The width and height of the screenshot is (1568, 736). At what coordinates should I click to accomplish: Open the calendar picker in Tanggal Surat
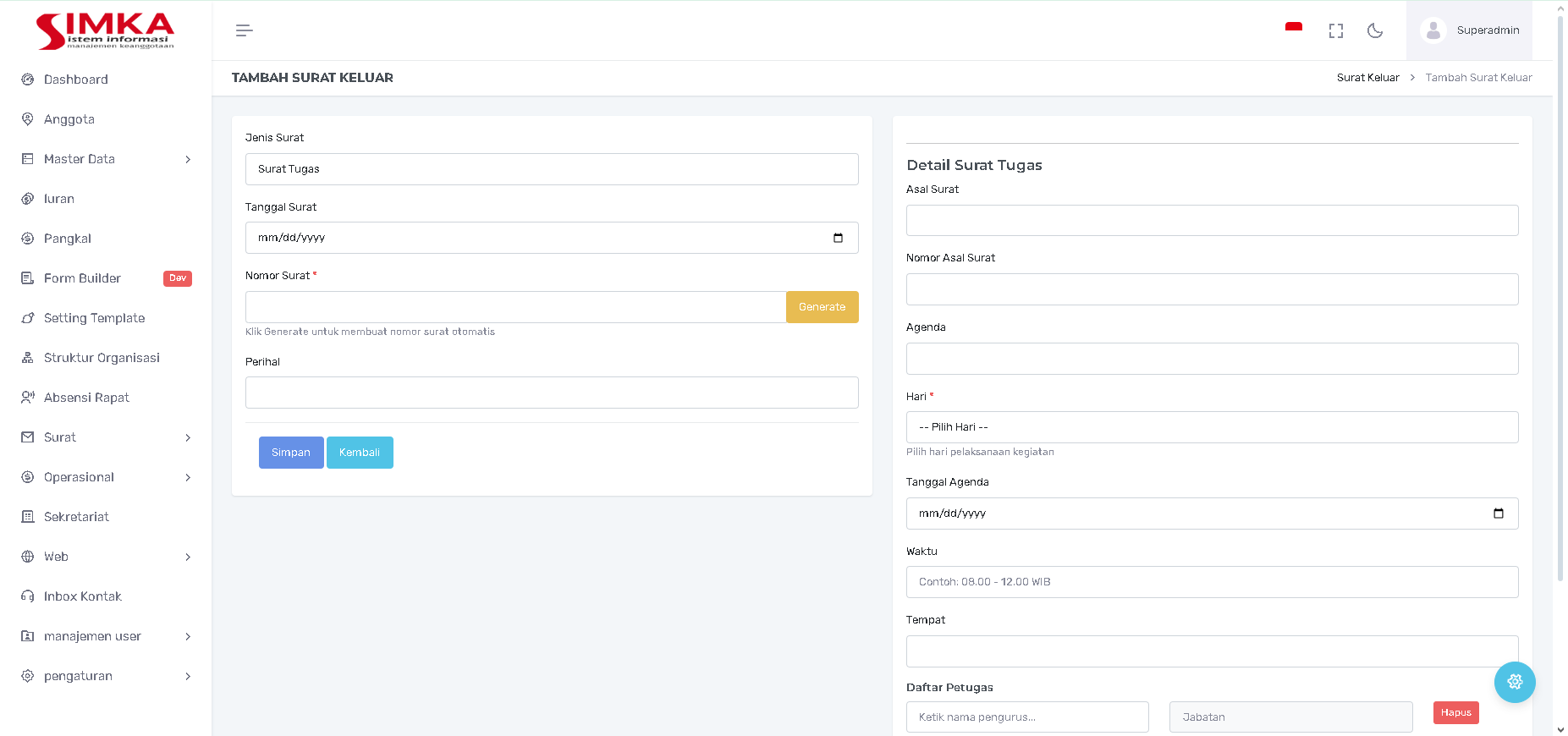pyautogui.click(x=838, y=238)
